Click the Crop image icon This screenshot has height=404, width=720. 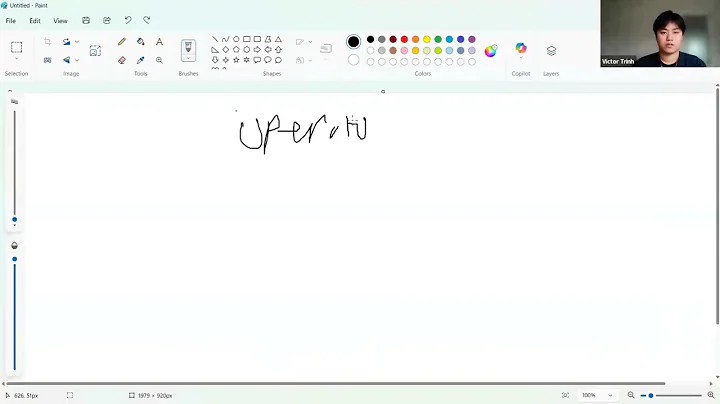47,42
